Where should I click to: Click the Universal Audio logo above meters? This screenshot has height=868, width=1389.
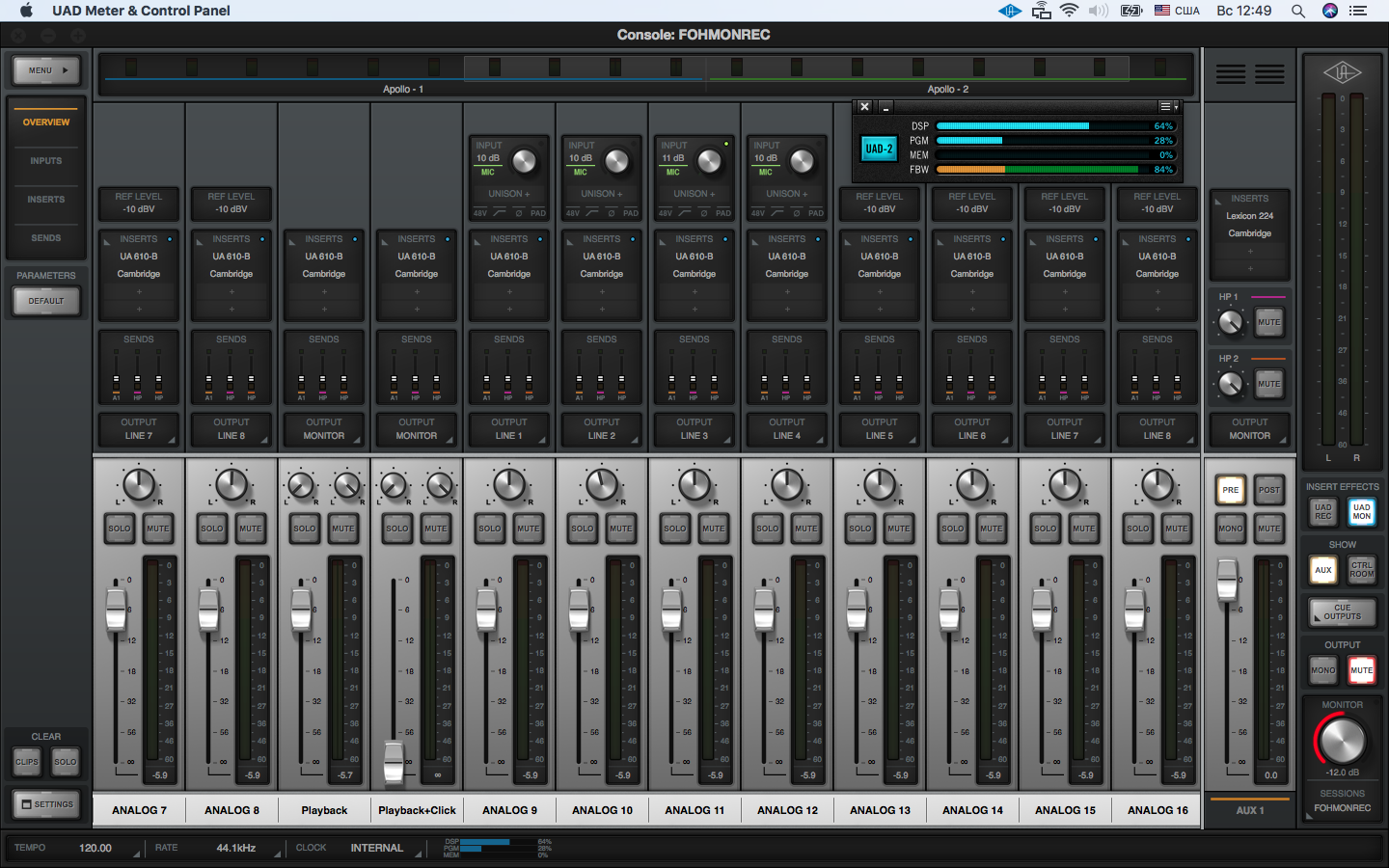1342,73
